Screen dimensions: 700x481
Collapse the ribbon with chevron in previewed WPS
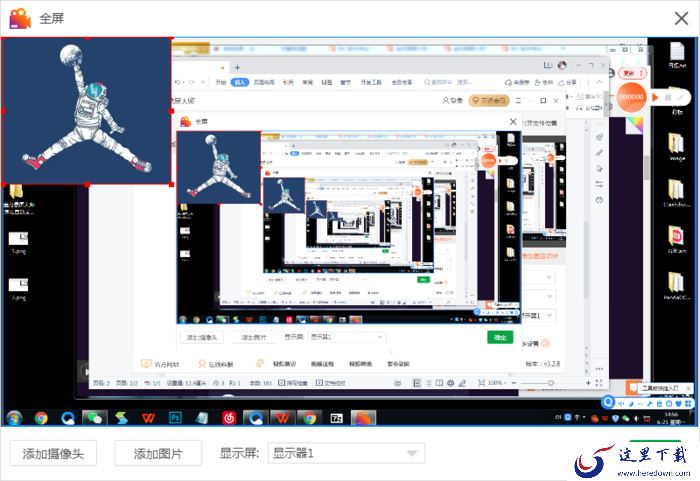[x=599, y=82]
